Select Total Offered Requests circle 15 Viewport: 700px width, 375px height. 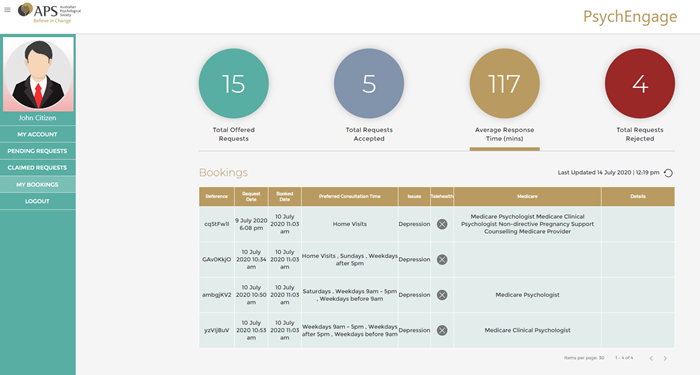(233, 83)
